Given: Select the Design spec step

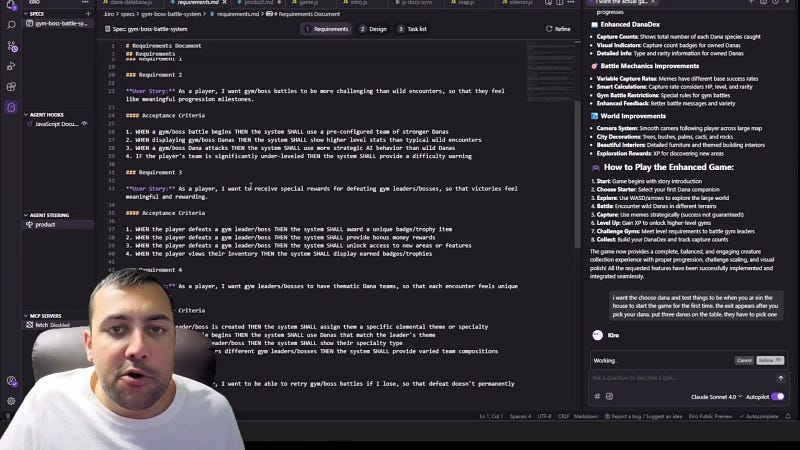Looking at the screenshot, I should tap(373, 29).
